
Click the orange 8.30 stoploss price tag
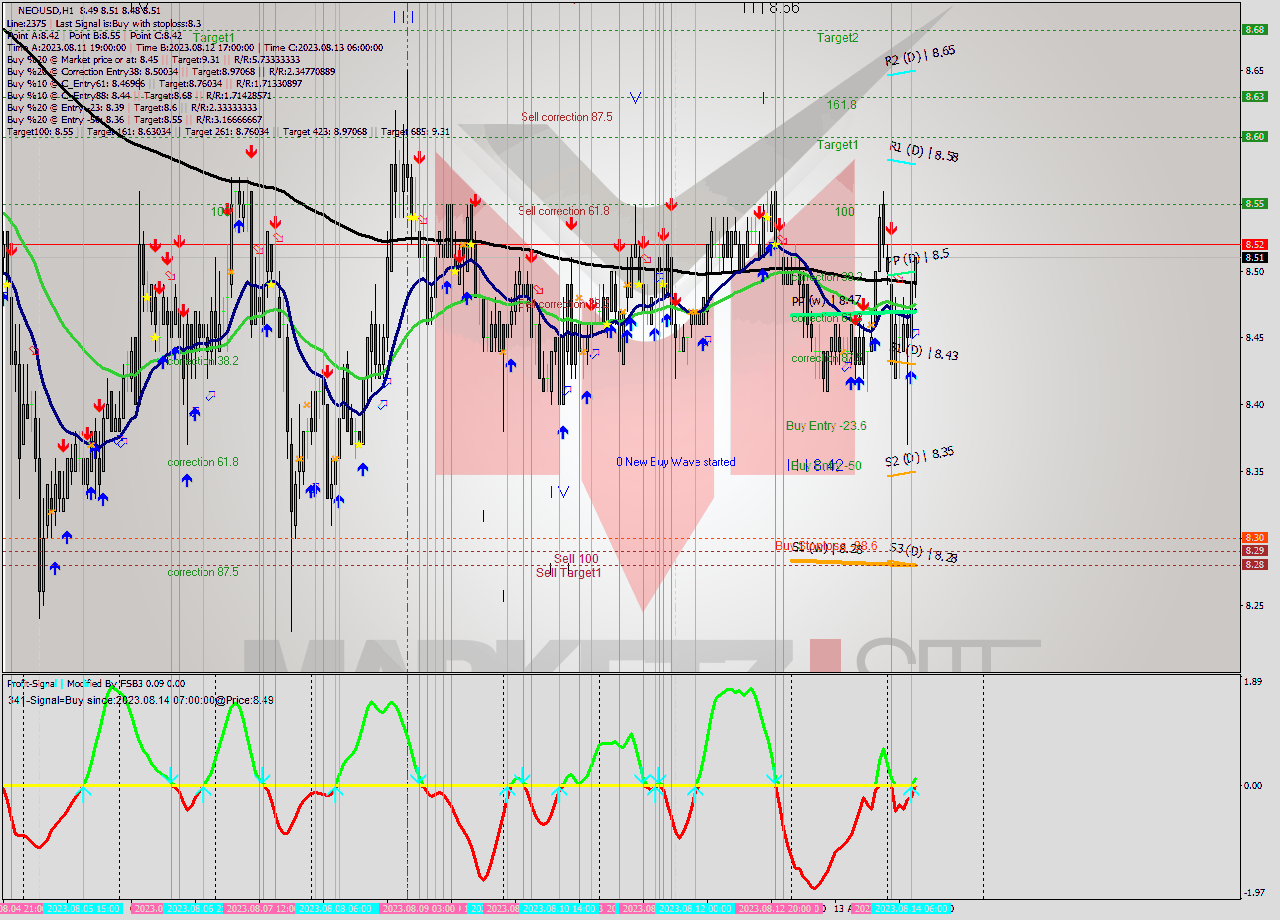pos(1254,537)
